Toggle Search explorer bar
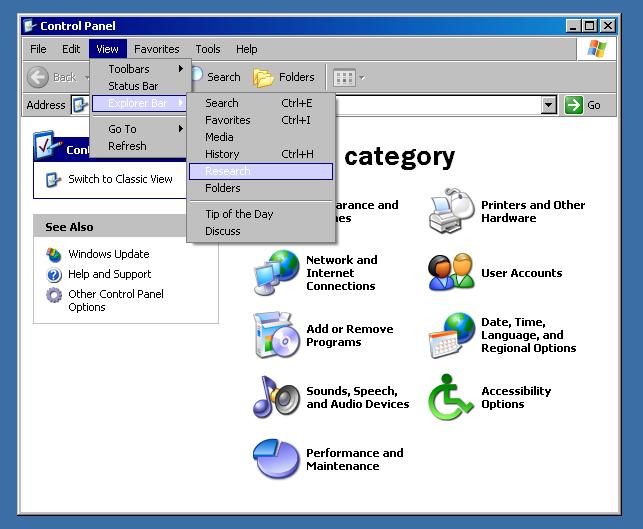The height and width of the screenshot is (529, 643). 261,103
